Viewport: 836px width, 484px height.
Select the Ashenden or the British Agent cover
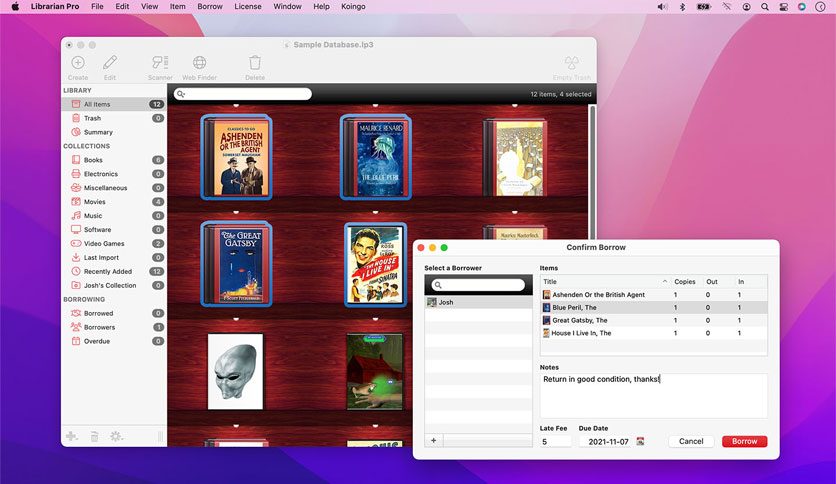point(236,157)
